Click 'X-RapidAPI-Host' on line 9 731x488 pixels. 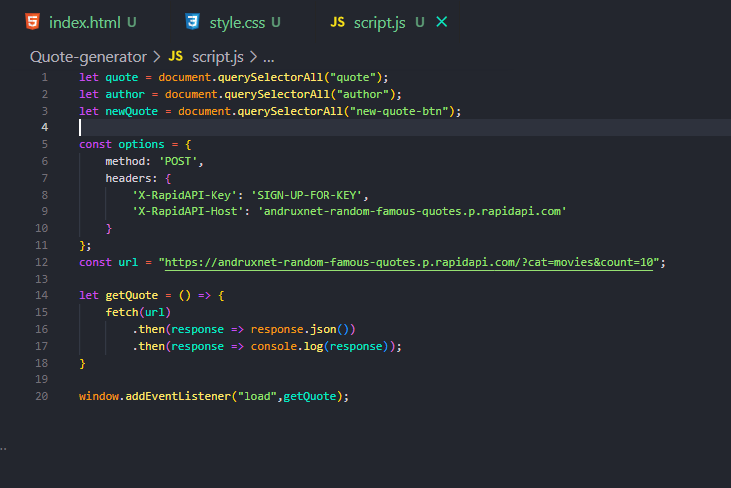(x=188, y=212)
